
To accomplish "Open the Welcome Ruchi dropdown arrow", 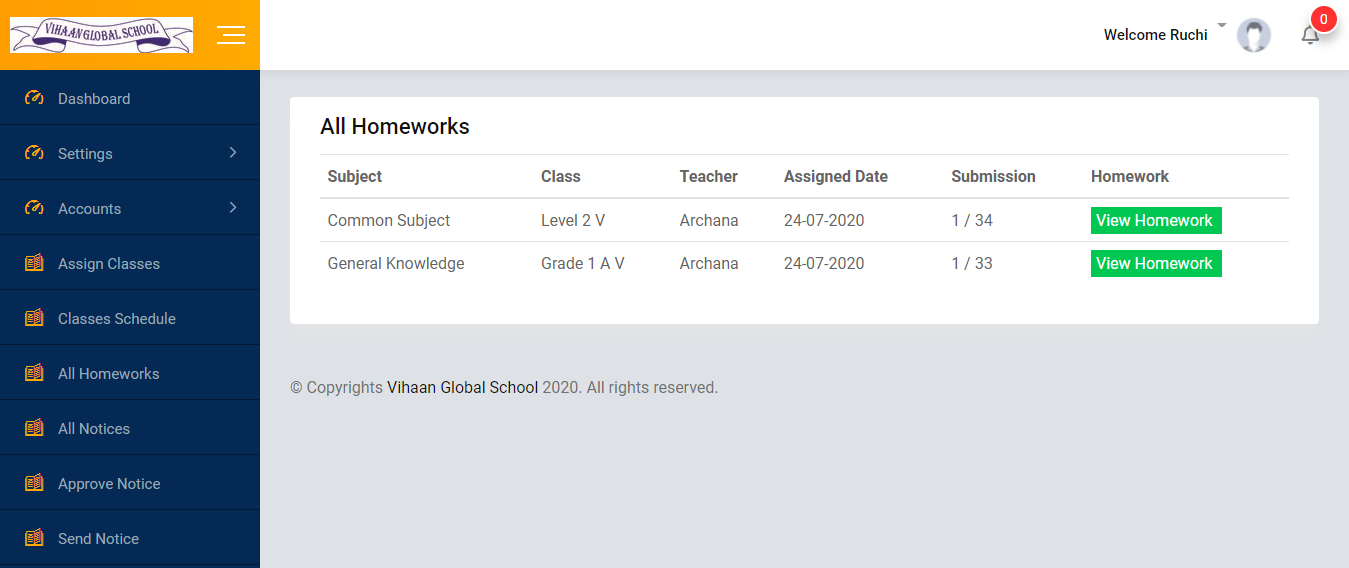I will point(1221,25).
